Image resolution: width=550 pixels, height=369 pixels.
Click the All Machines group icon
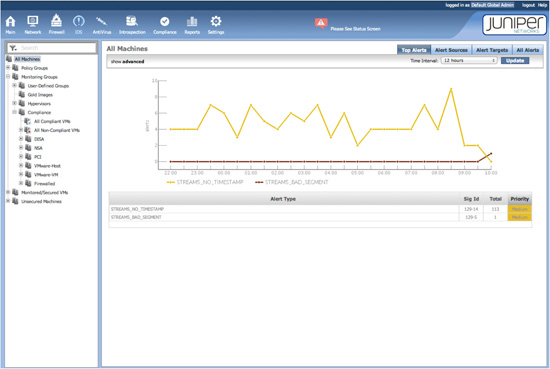click(9, 59)
